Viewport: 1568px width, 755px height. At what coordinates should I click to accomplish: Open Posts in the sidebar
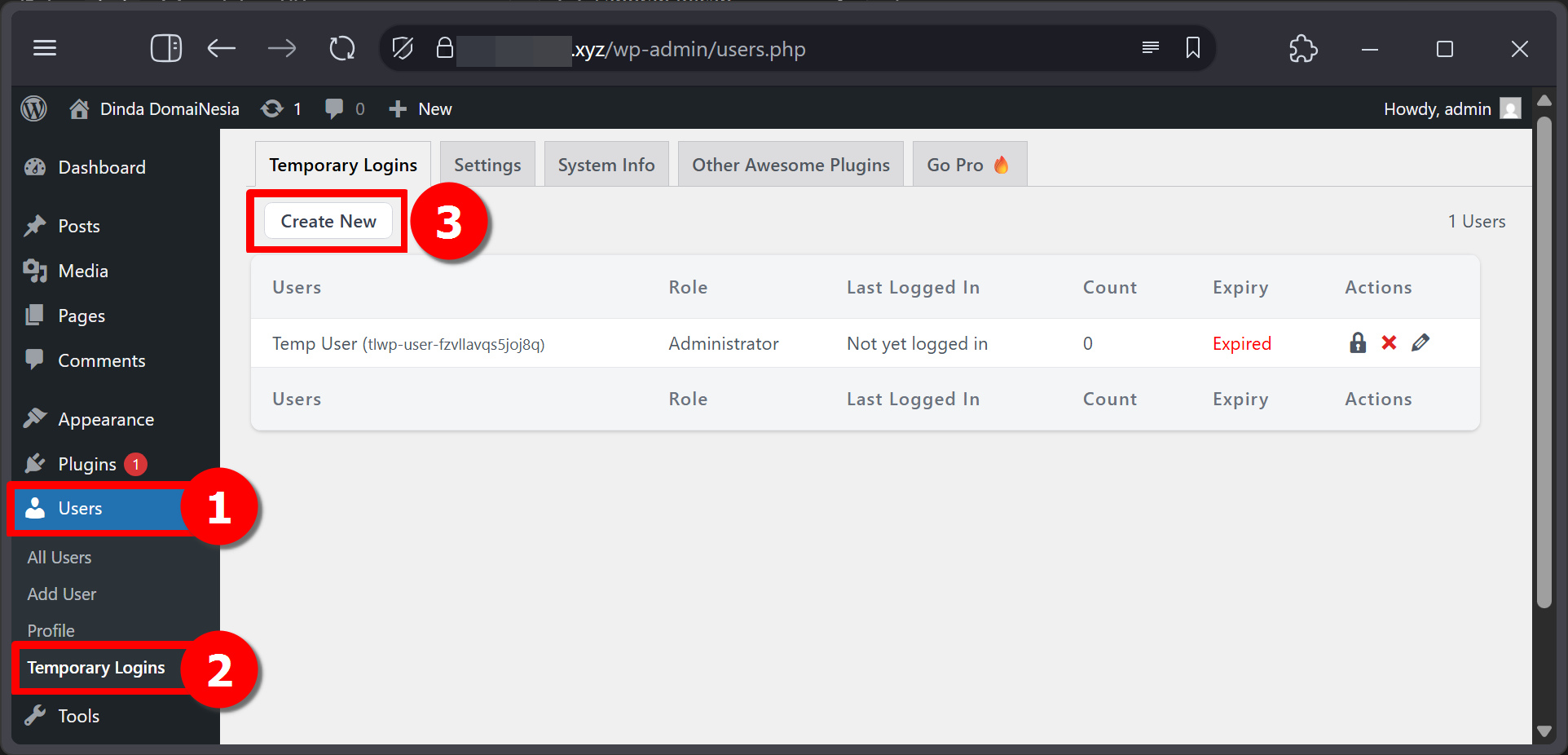click(x=79, y=226)
